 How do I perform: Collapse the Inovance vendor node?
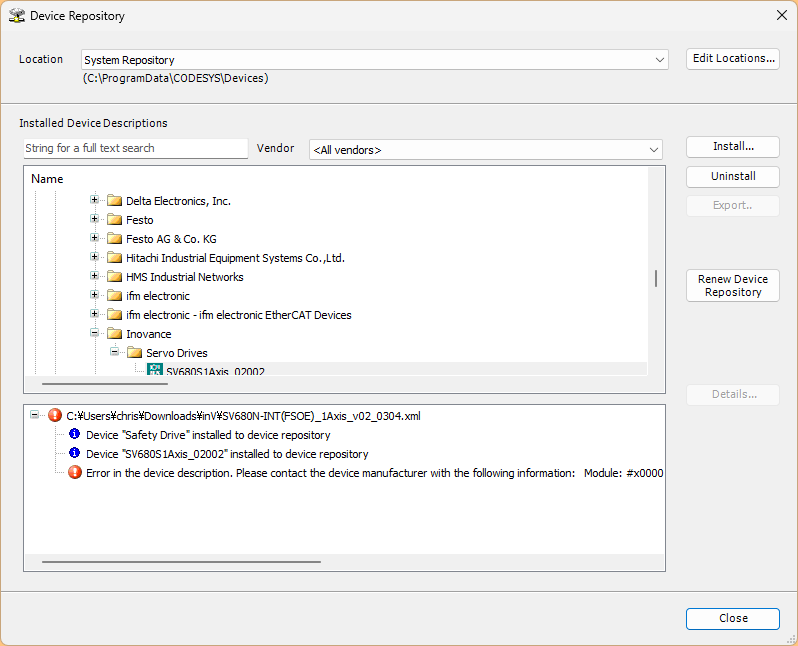94,332
